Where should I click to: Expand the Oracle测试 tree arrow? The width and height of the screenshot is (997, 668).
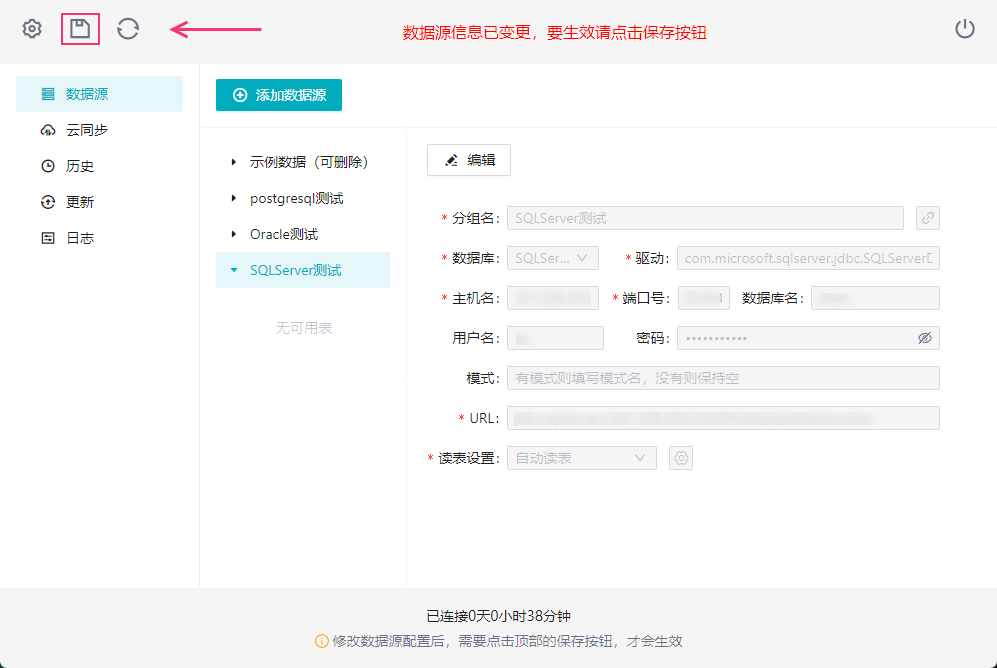coord(234,234)
